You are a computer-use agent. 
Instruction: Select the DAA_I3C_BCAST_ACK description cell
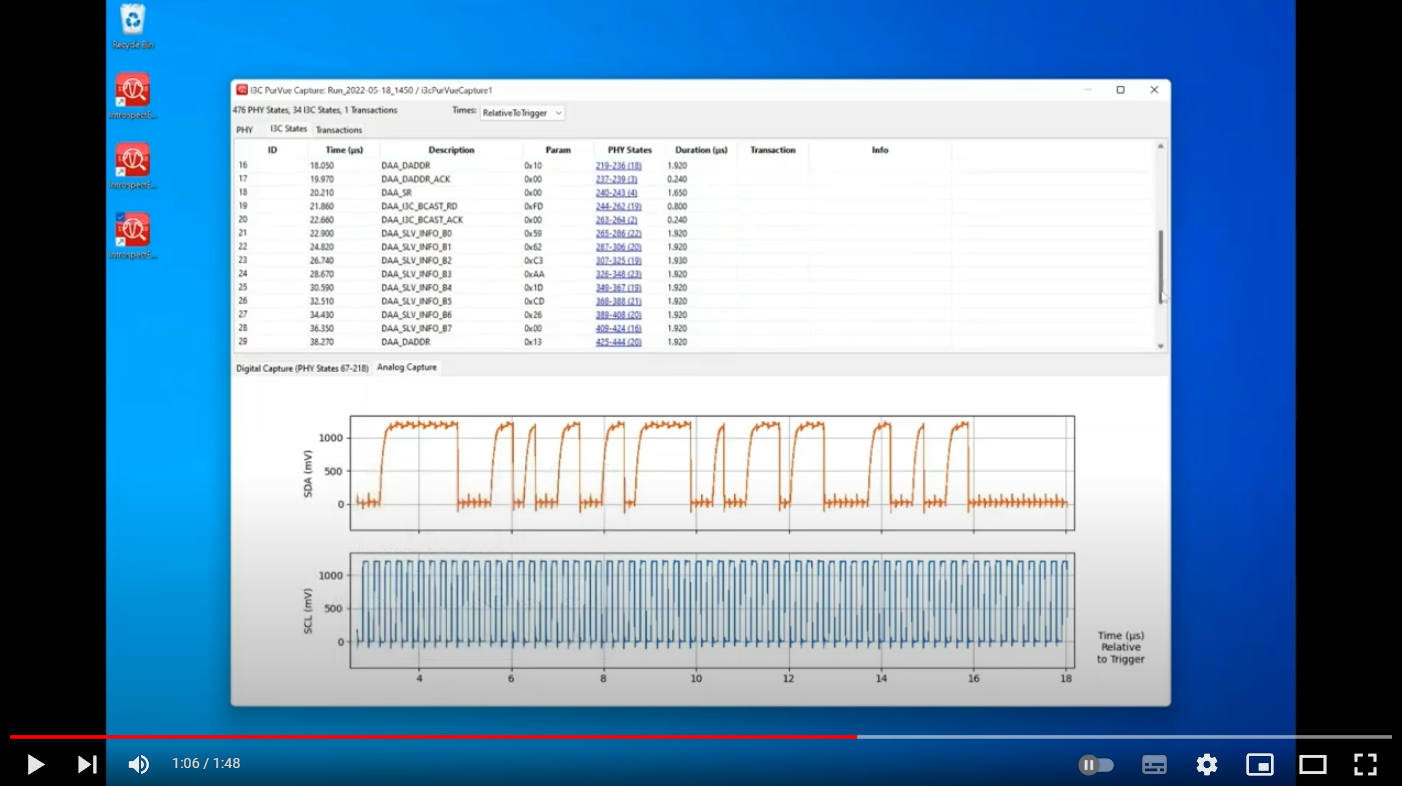[x=422, y=220]
